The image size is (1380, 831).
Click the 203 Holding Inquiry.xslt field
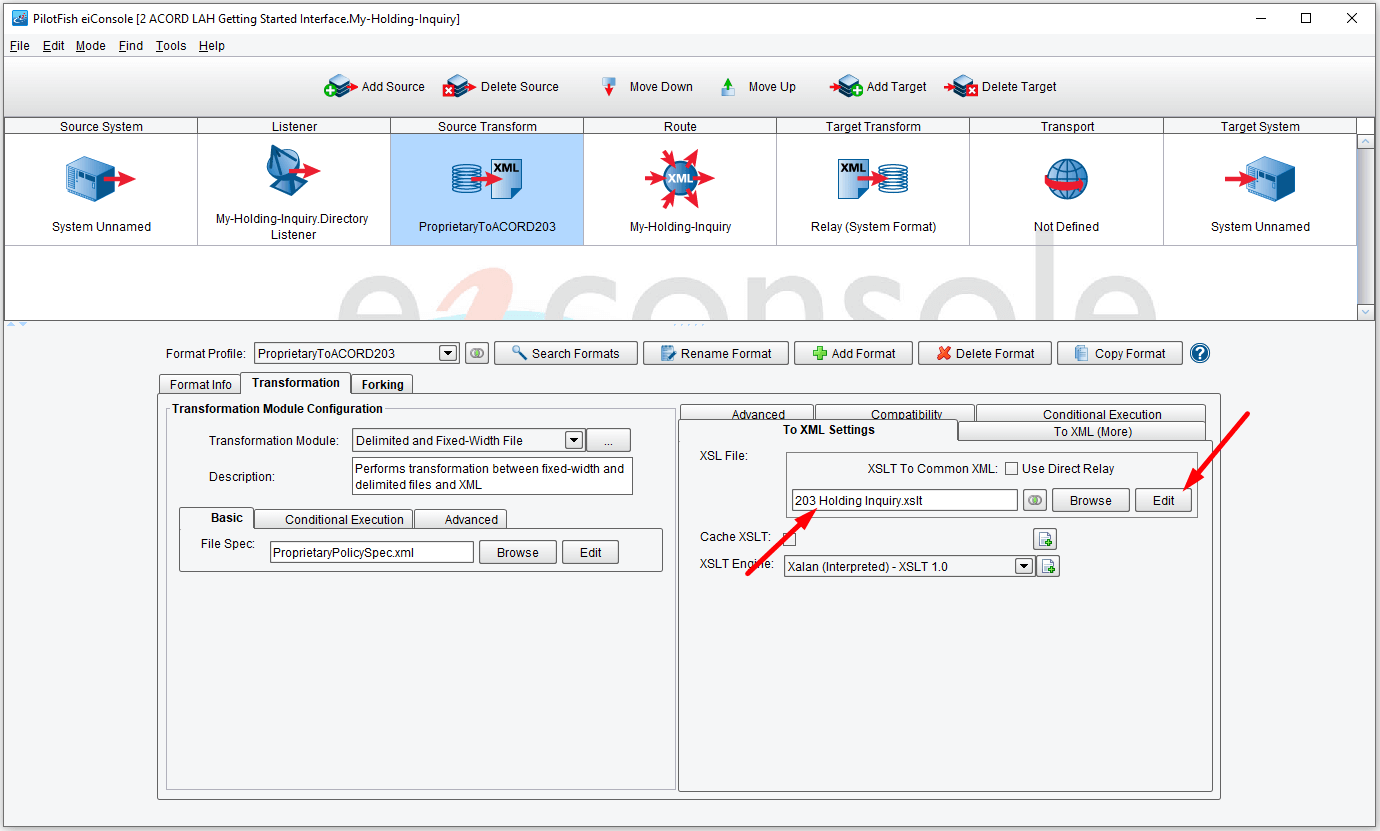point(905,500)
